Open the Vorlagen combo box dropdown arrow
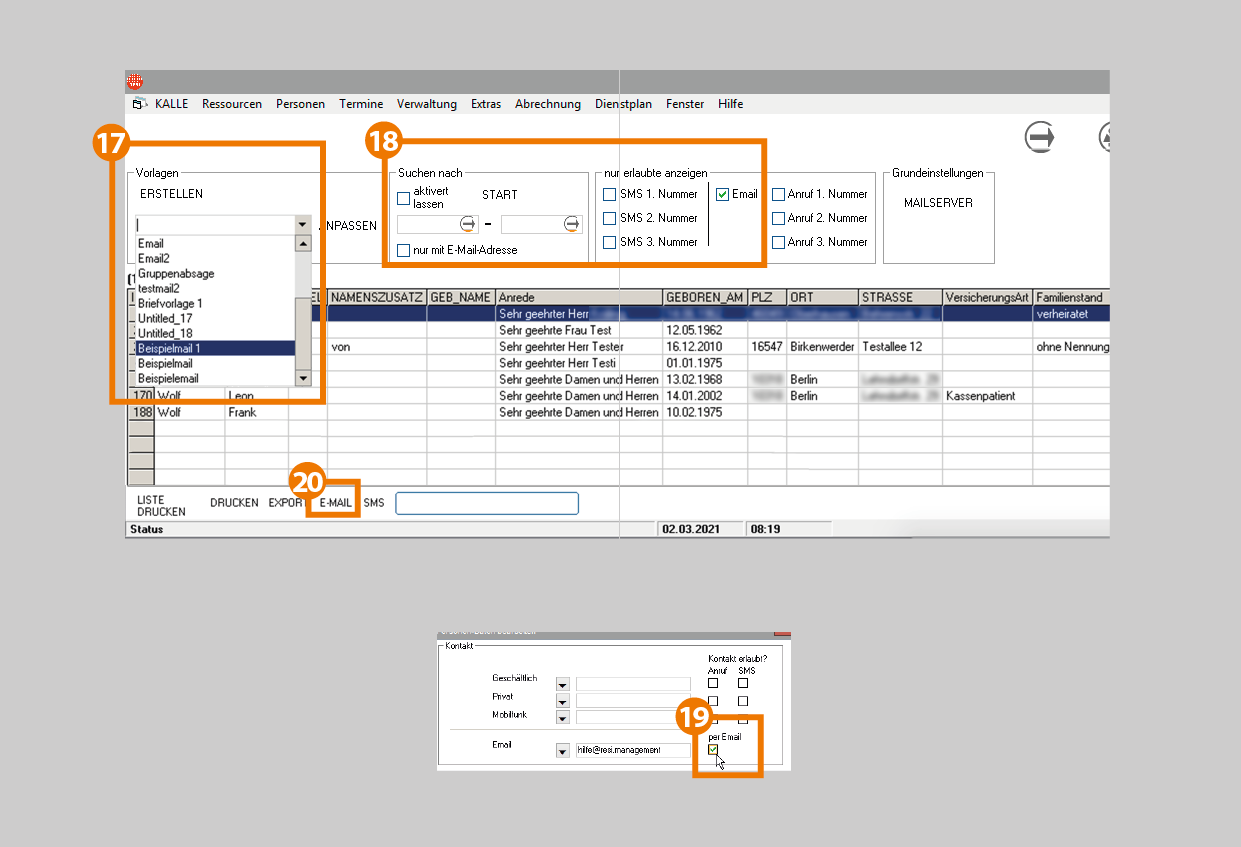Image resolution: width=1241 pixels, height=847 pixels. [303, 225]
